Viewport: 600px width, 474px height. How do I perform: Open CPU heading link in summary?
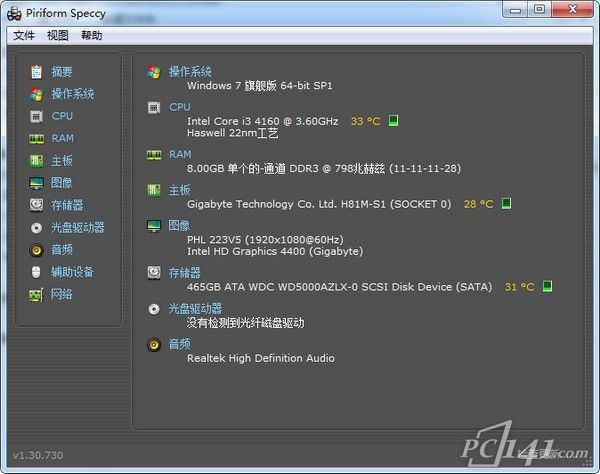pyautogui.click(x=180, y=107)
